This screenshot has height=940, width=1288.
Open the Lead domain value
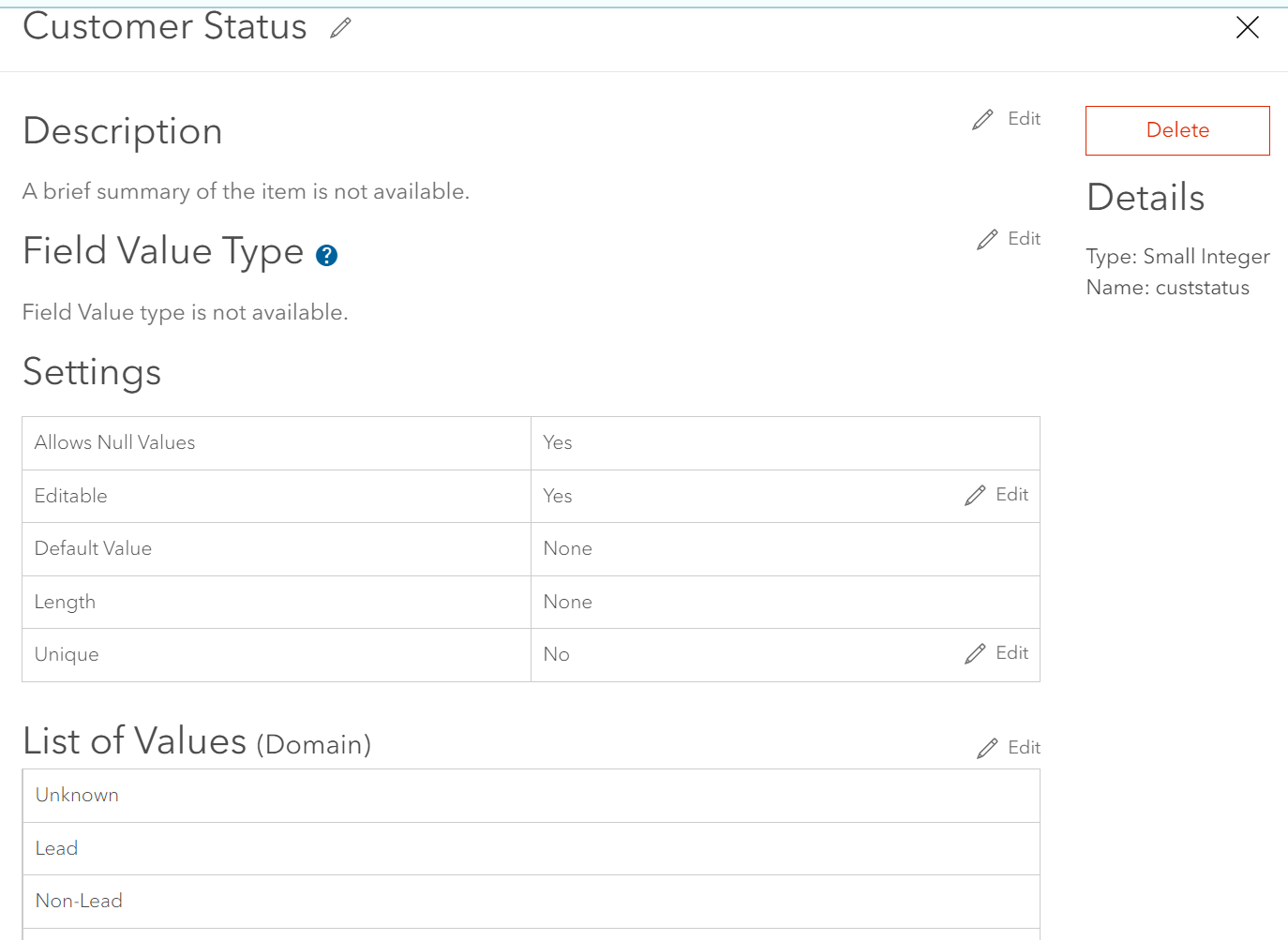pyautogui.click(x=56, y=848)
